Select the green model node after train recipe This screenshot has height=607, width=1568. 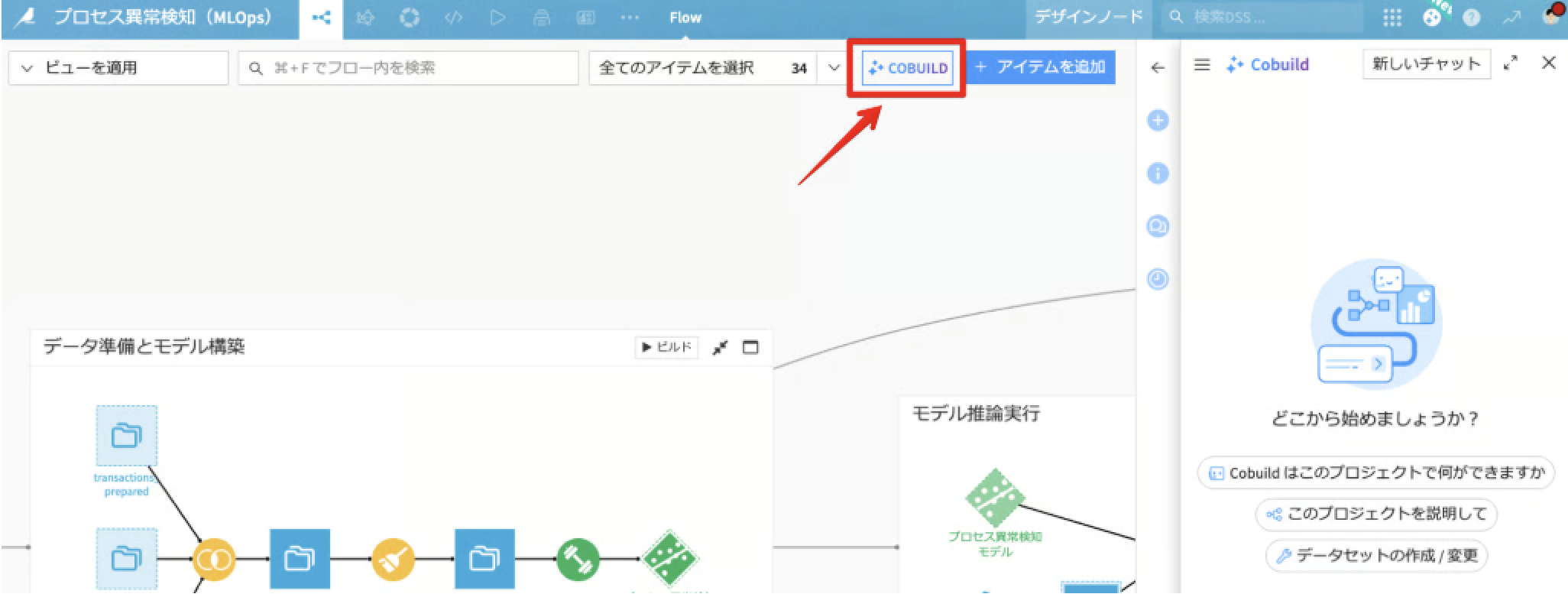coord(670,559)
